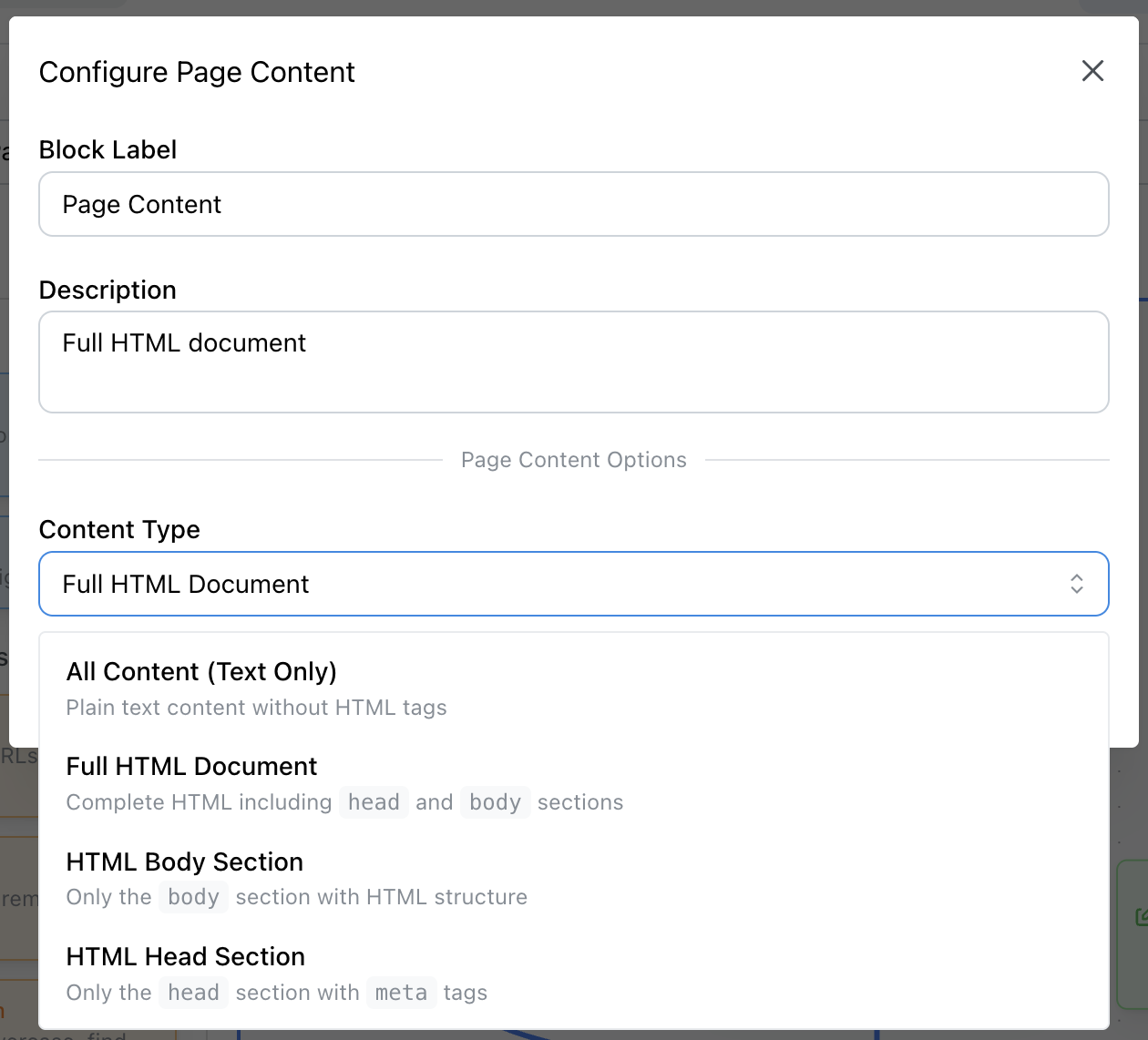The width and height of the screenshot is (1148, 1040).
Task: Select HTML Head Section option
Action: pyautogui.click(x=186, y=956)
